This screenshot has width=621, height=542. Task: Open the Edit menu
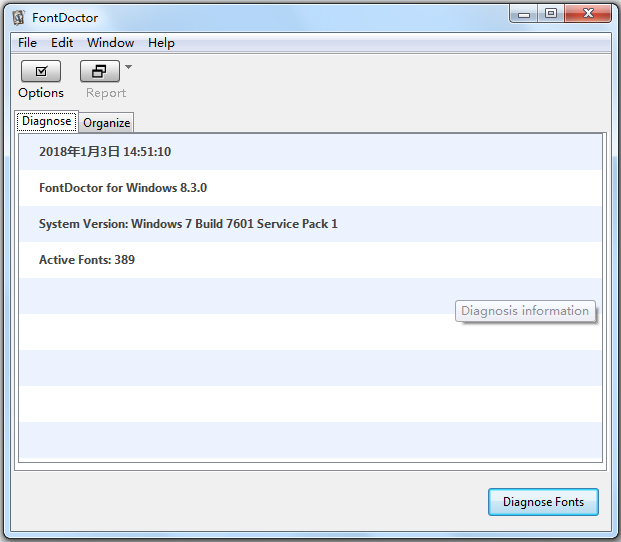coord(62,43)
